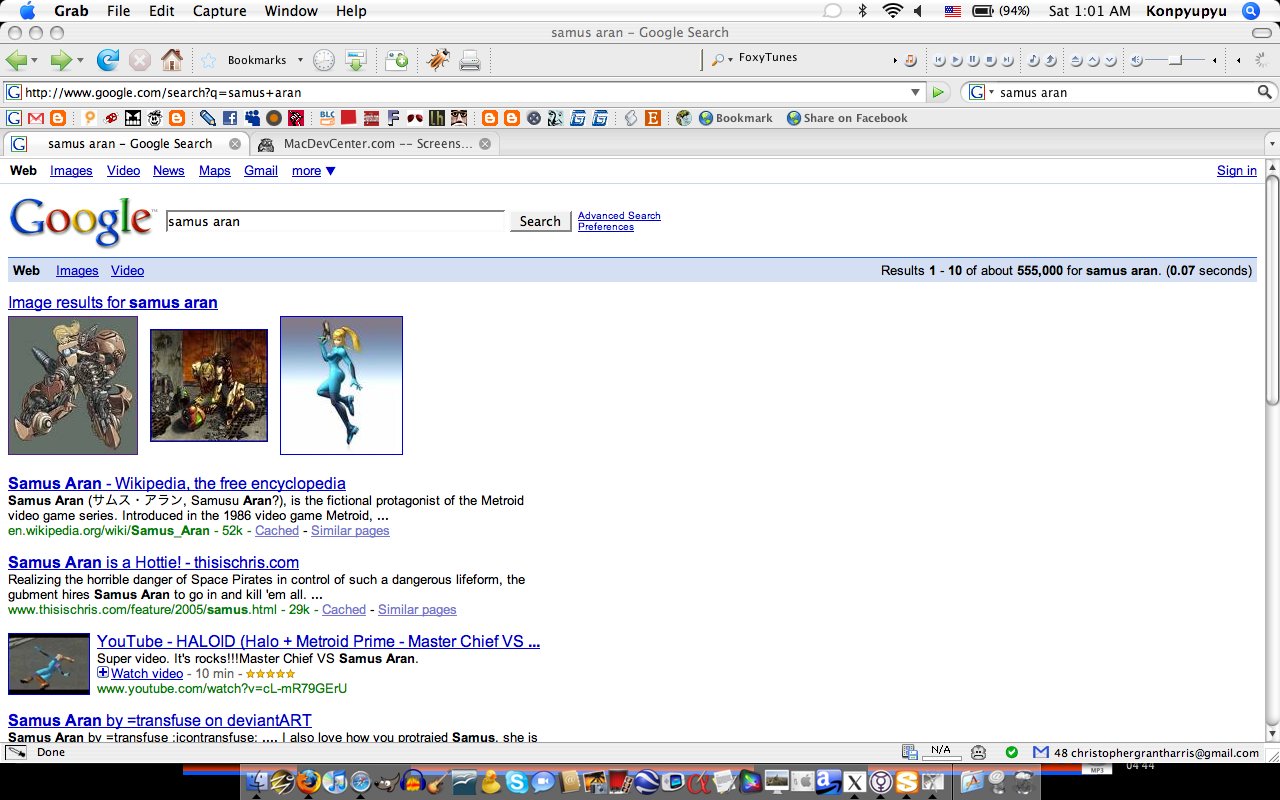This screenshot has height=800, width=1280.
Task: Expand the Watch video plus icon
Action: tap(103, 673)
